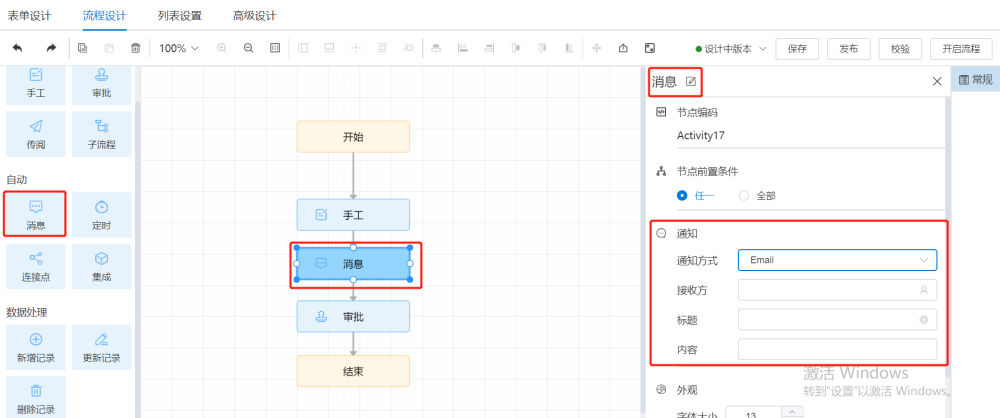Choose the 集成 integration node tool
Viewport: 1000px width, 418px height.
tap(101, 266)
